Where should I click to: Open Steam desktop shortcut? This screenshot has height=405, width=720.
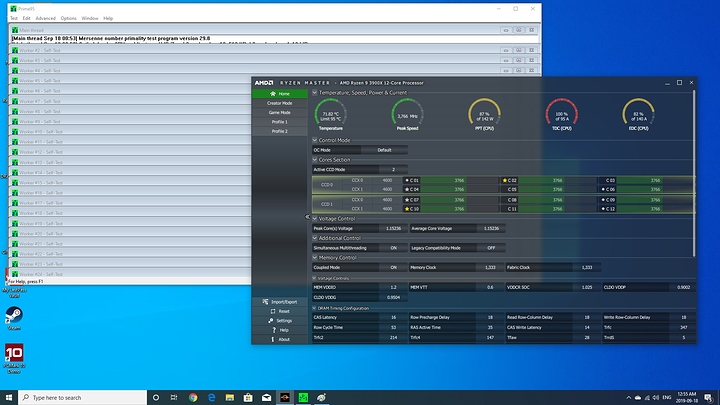14,318
